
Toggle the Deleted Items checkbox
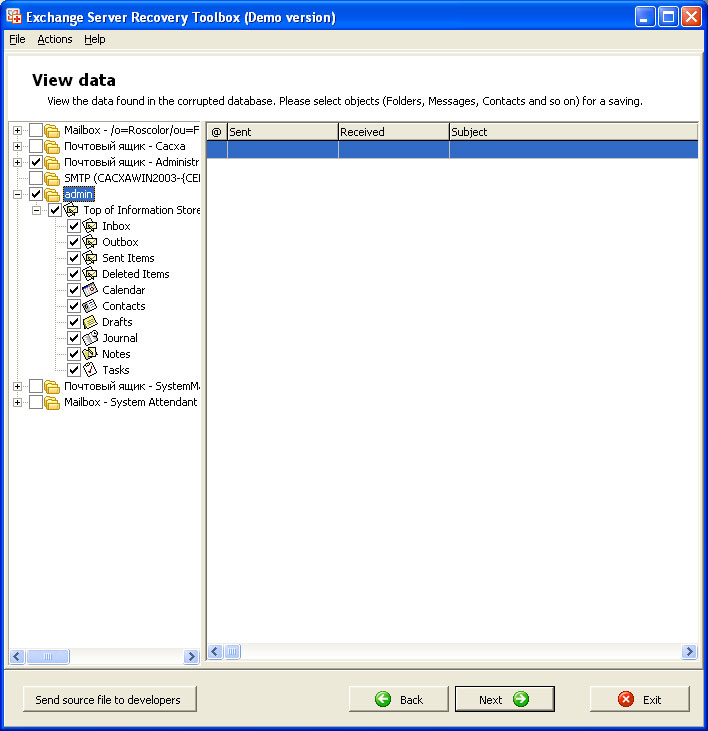pyautogui.click(x=74, y=274)
